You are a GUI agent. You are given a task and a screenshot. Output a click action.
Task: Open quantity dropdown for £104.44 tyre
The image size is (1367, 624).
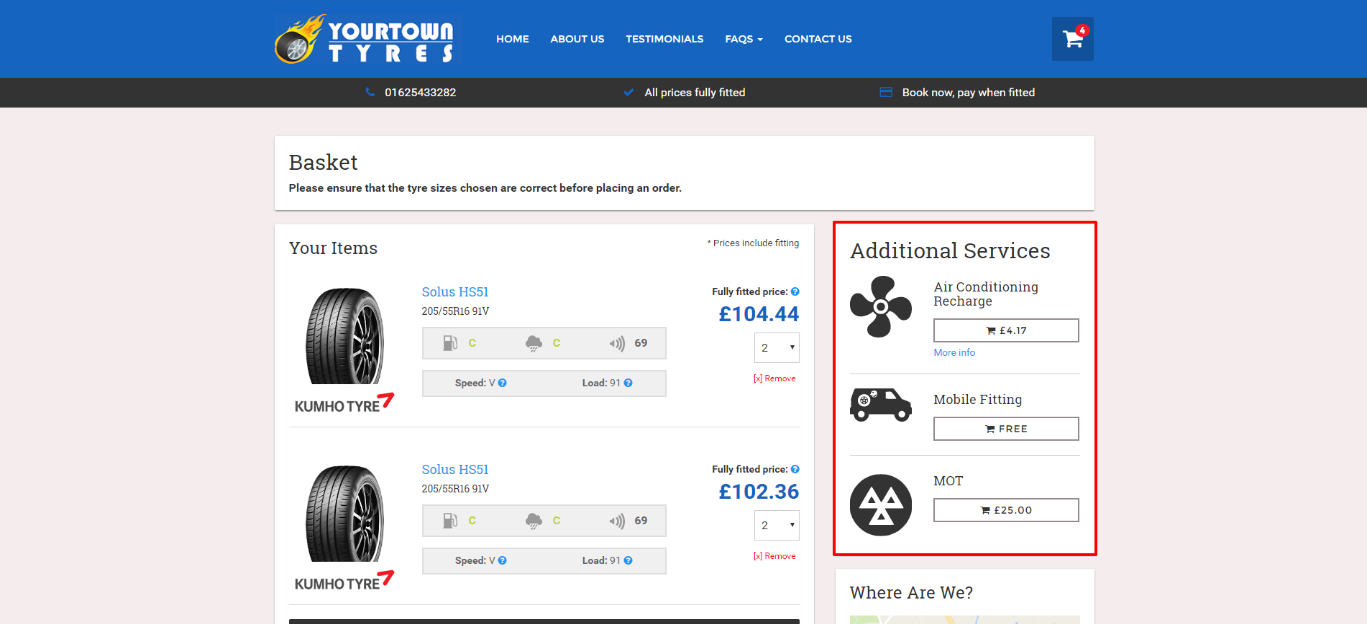(777, 348)
